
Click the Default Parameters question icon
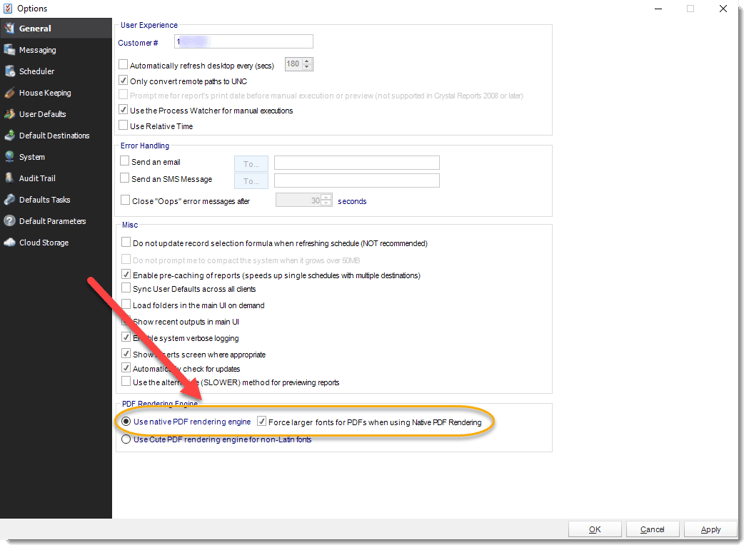click(9, 221)
